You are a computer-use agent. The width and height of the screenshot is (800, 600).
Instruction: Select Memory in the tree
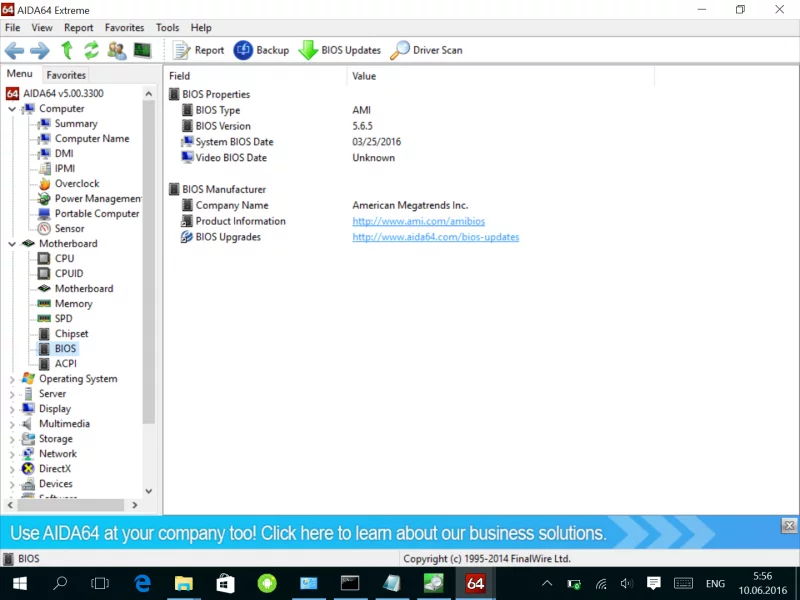[x=73, y=304]
